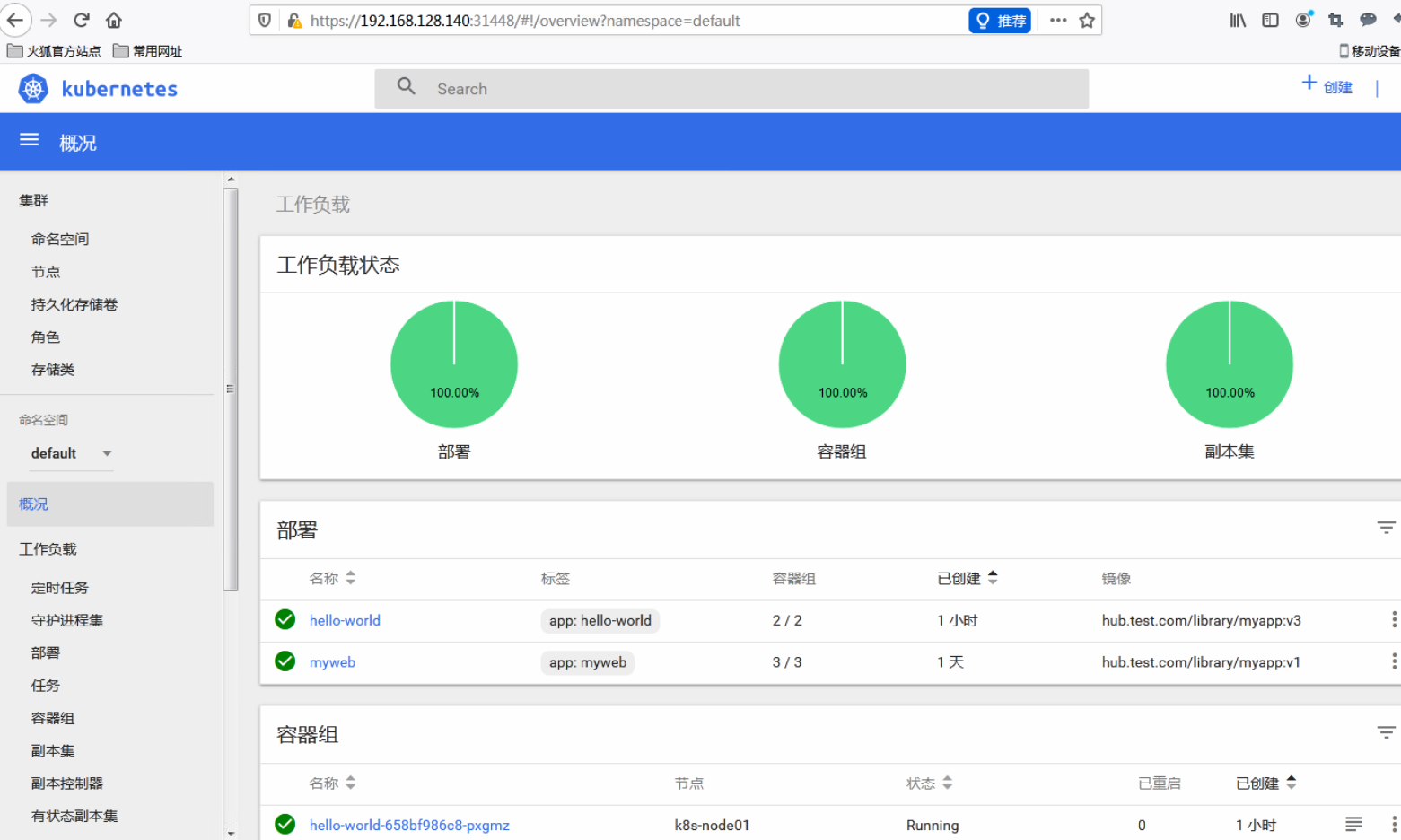Open filter icon for 容器组 card

point(1387,732)
